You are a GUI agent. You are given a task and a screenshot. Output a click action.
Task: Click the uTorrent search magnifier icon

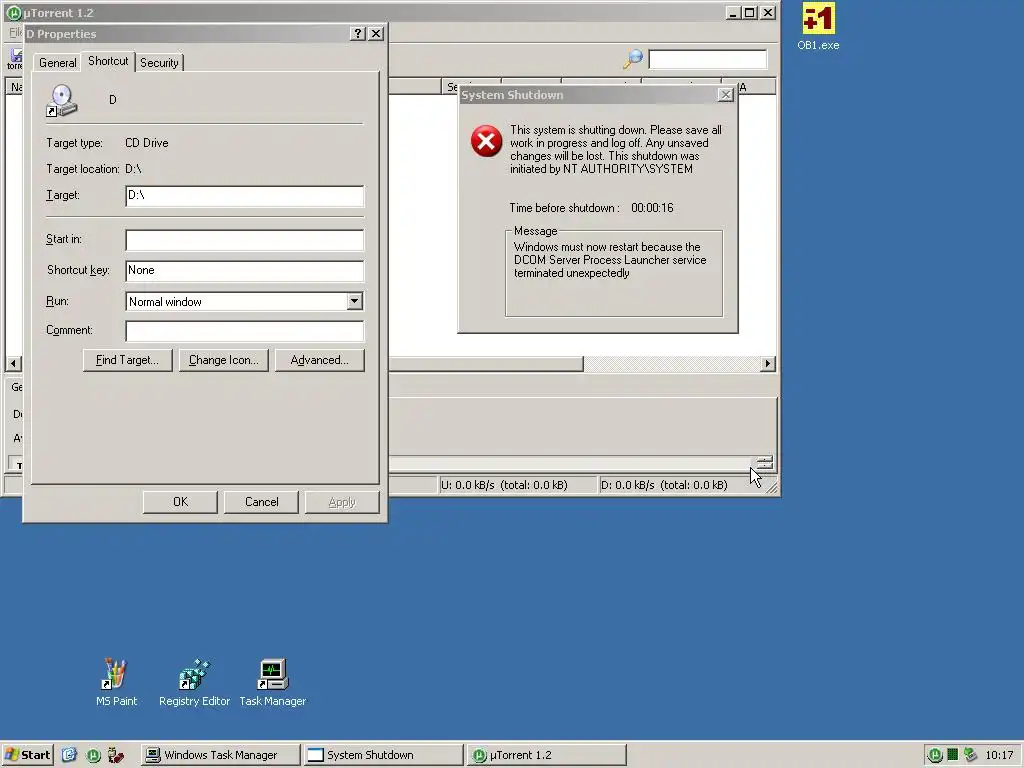coord(632,59)
